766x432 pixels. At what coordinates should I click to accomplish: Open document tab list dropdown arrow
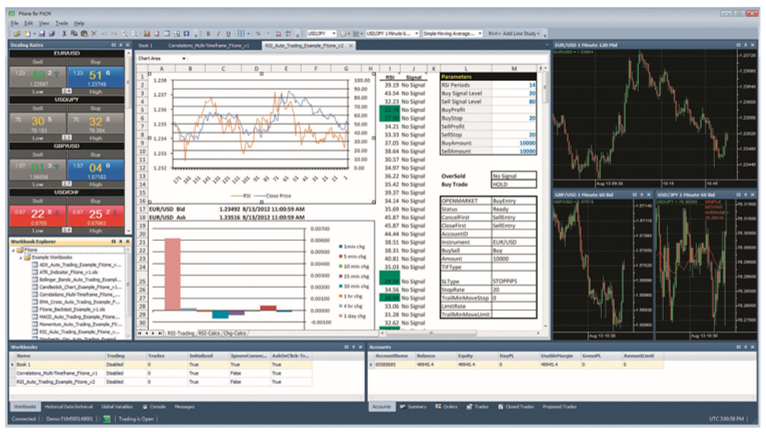(547, 45)
